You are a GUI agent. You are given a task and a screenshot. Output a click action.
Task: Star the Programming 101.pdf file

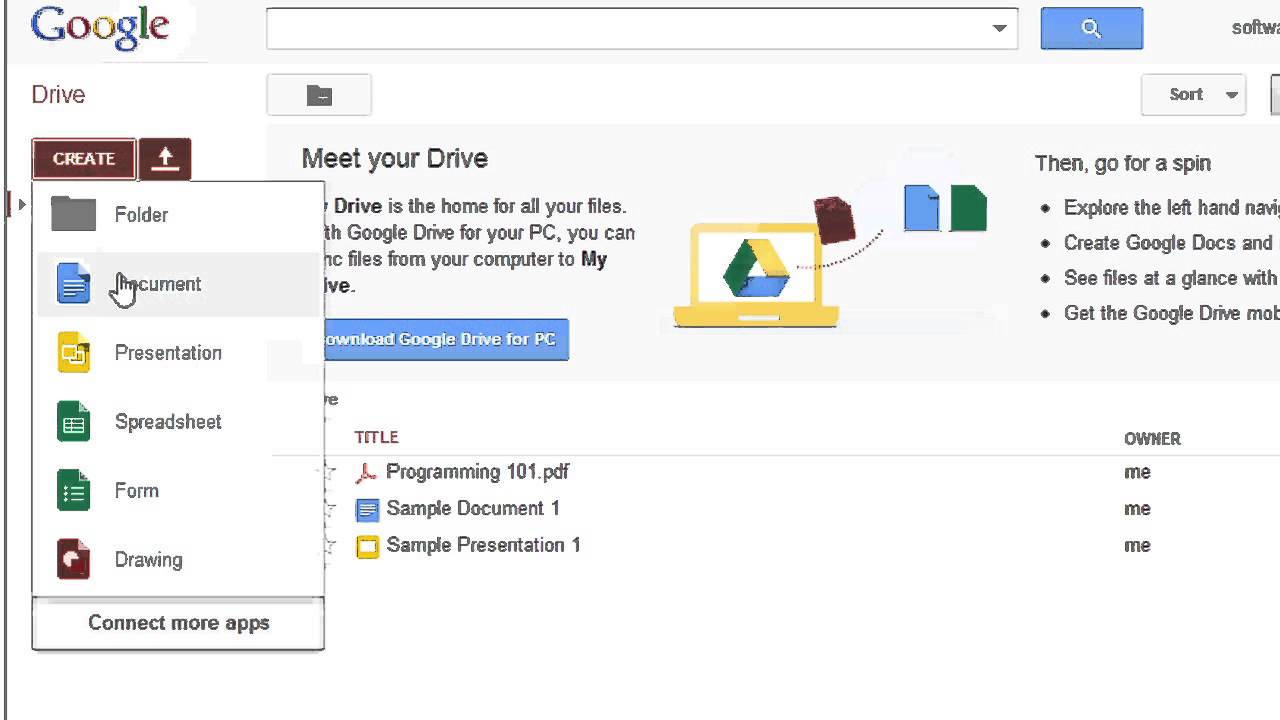tap(329, 472)
